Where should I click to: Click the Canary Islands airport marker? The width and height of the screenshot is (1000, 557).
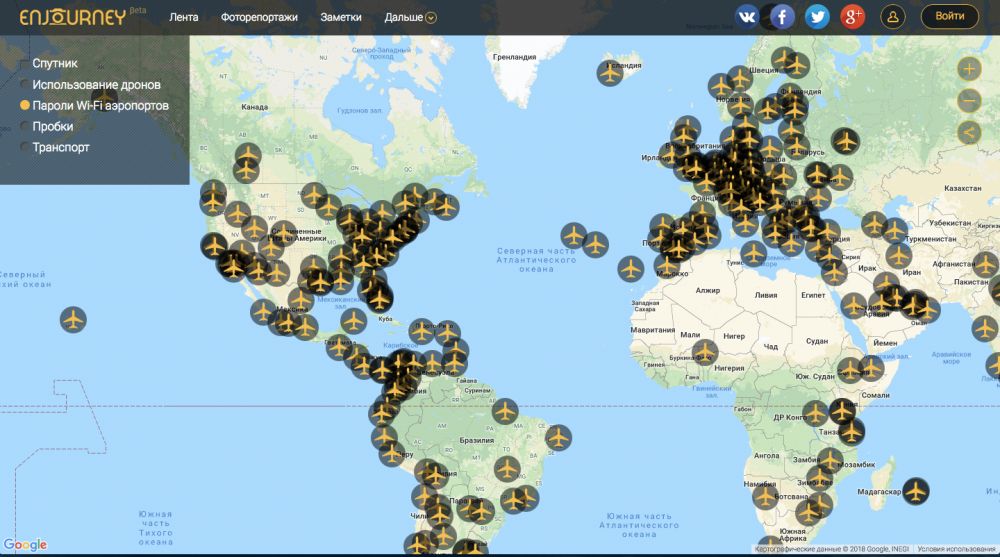[630, 268]
